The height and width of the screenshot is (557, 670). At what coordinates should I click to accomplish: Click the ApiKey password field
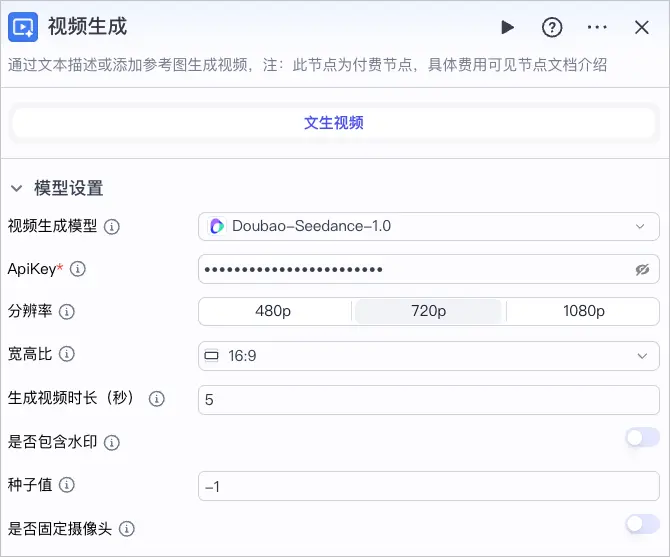click(x=429, y=269)
